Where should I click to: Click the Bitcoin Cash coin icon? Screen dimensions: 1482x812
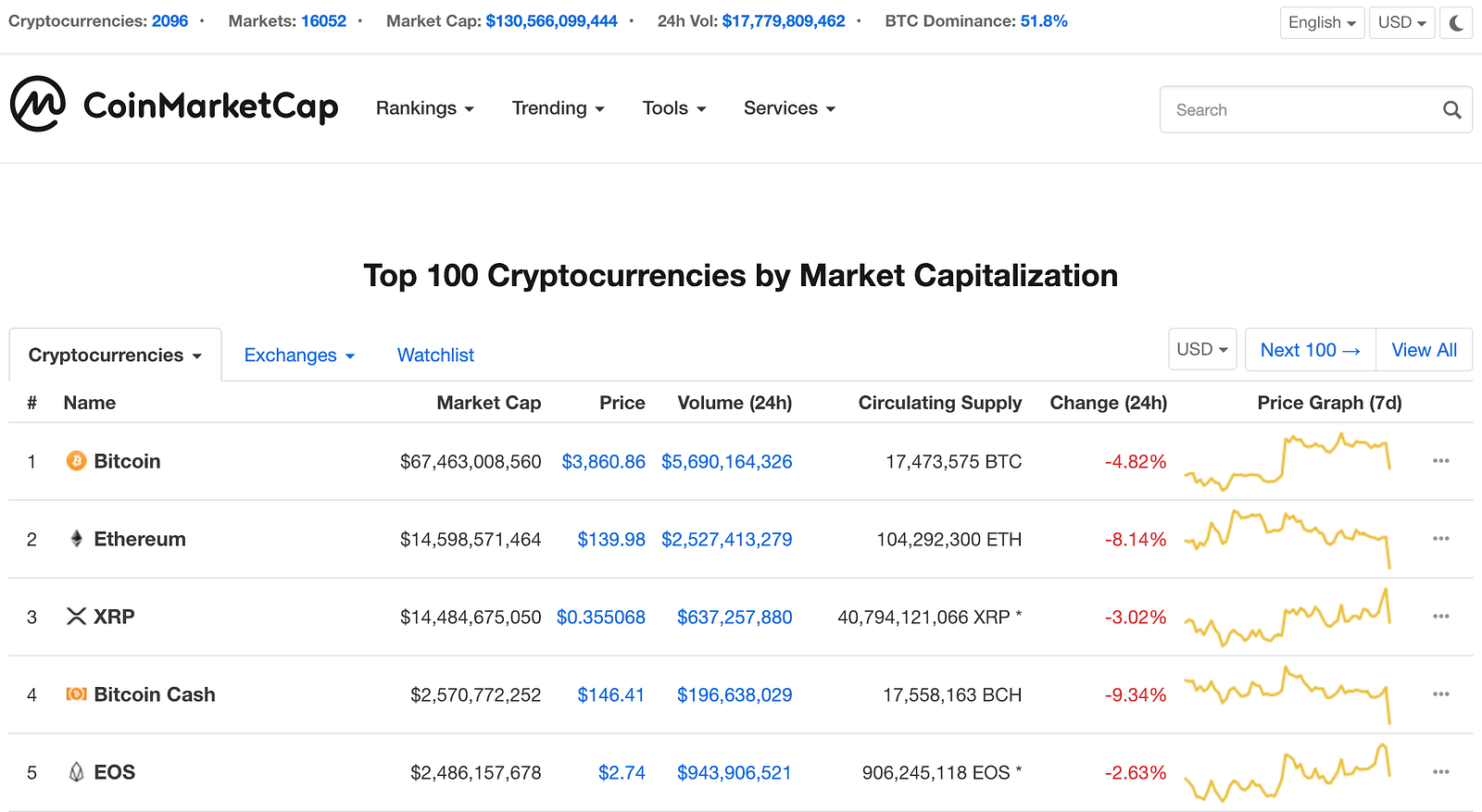pos(76,694)
